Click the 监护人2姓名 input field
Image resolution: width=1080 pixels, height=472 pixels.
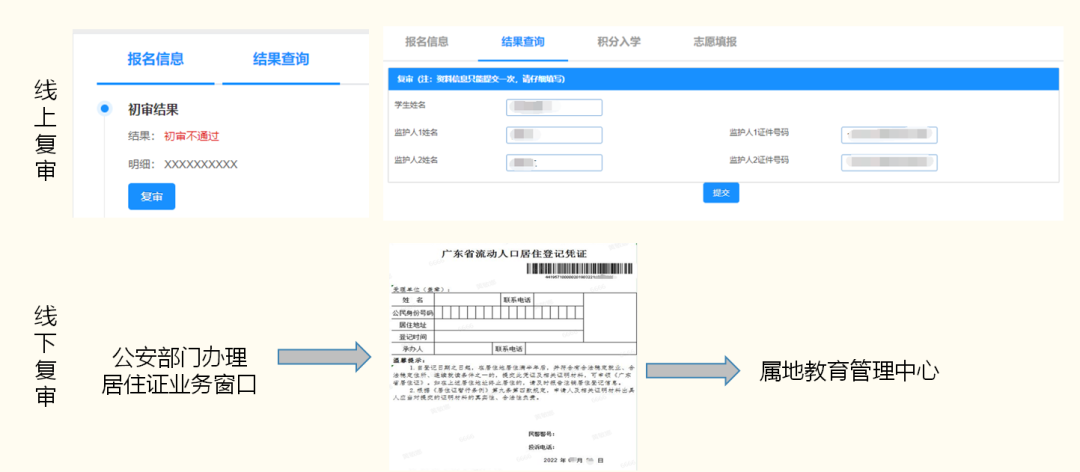(554, 162)
